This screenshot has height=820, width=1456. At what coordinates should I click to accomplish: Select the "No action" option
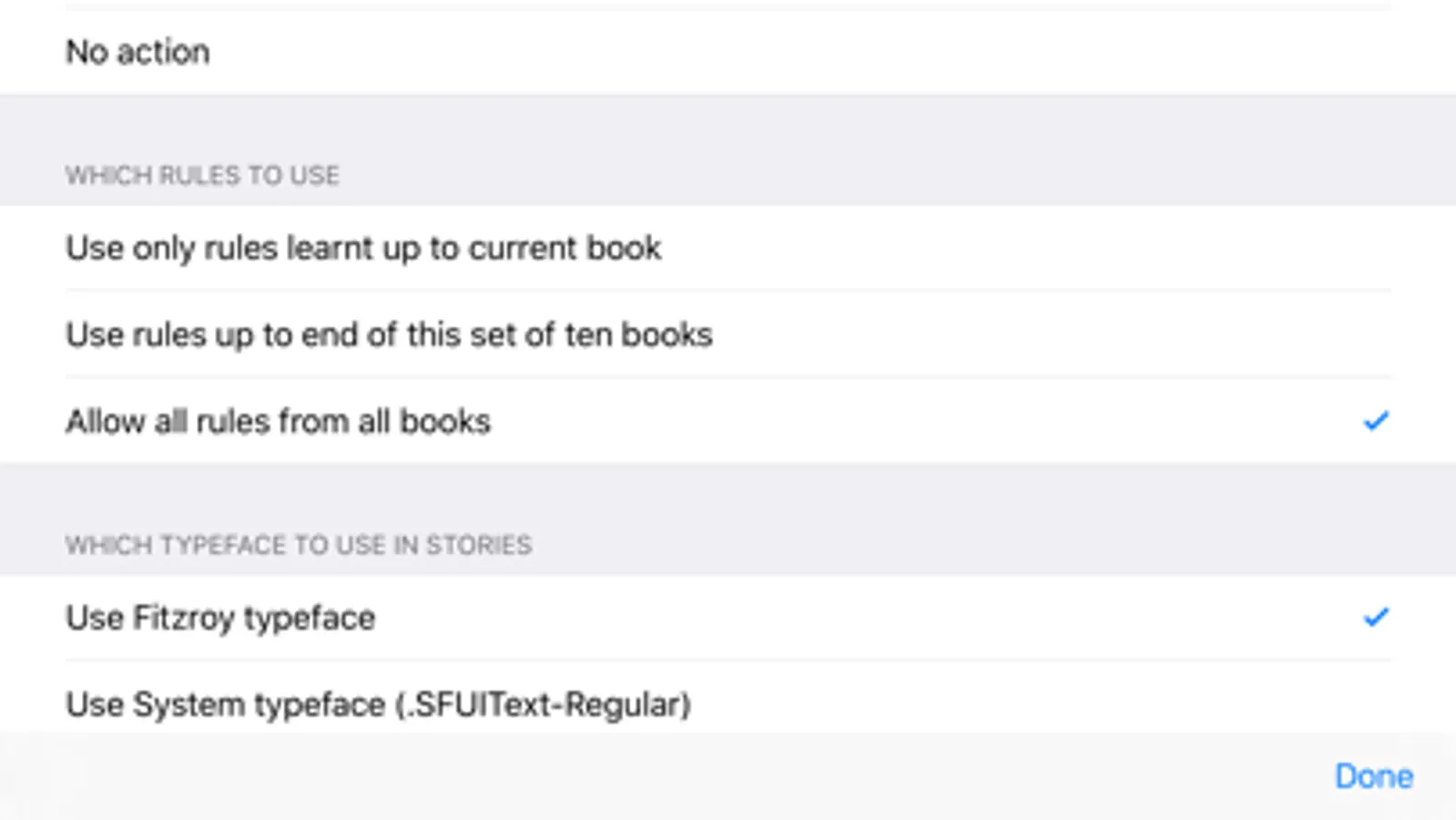click(x=138, y=53)
